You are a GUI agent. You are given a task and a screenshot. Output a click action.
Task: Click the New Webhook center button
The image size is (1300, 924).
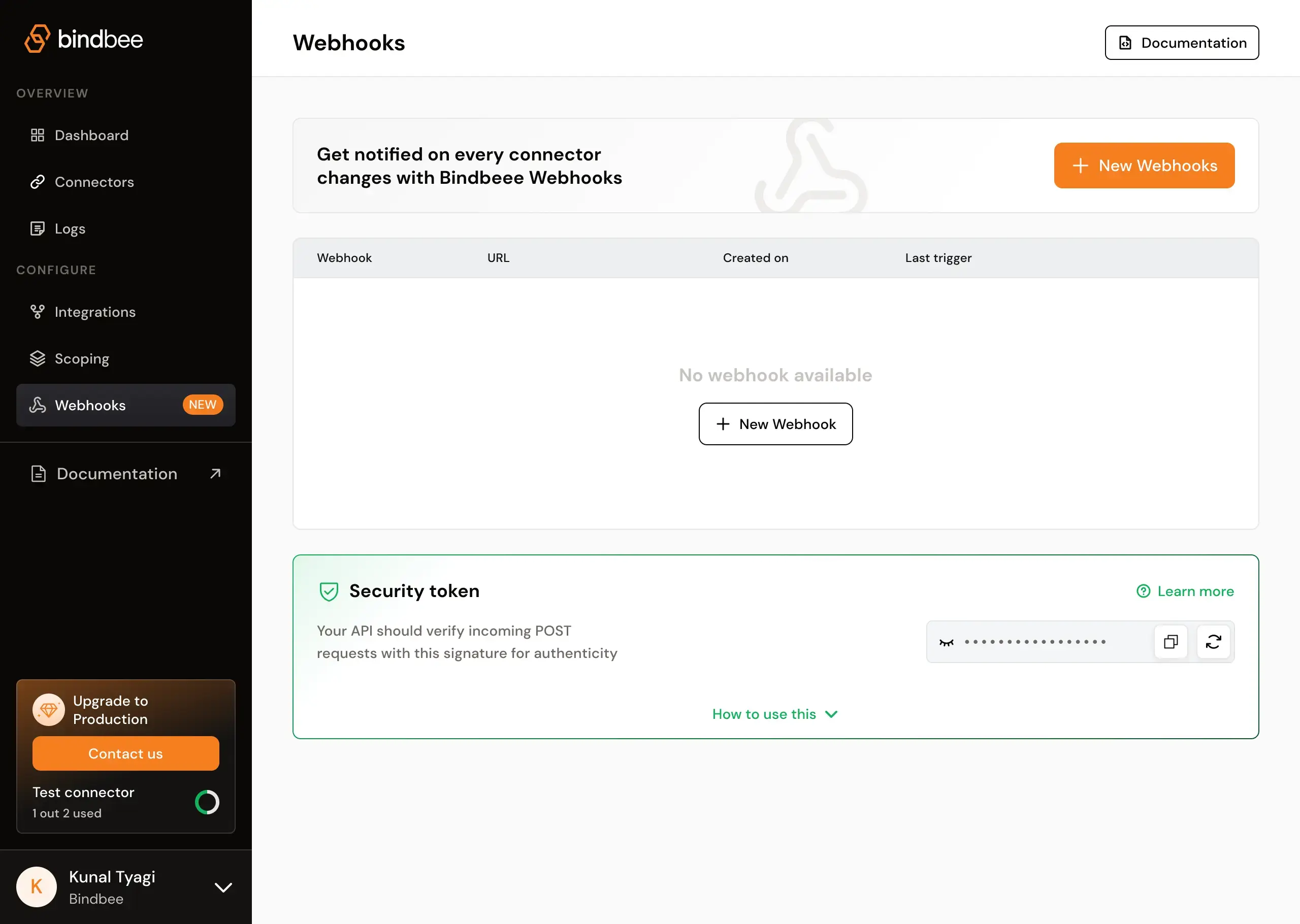tap(775, 423)
